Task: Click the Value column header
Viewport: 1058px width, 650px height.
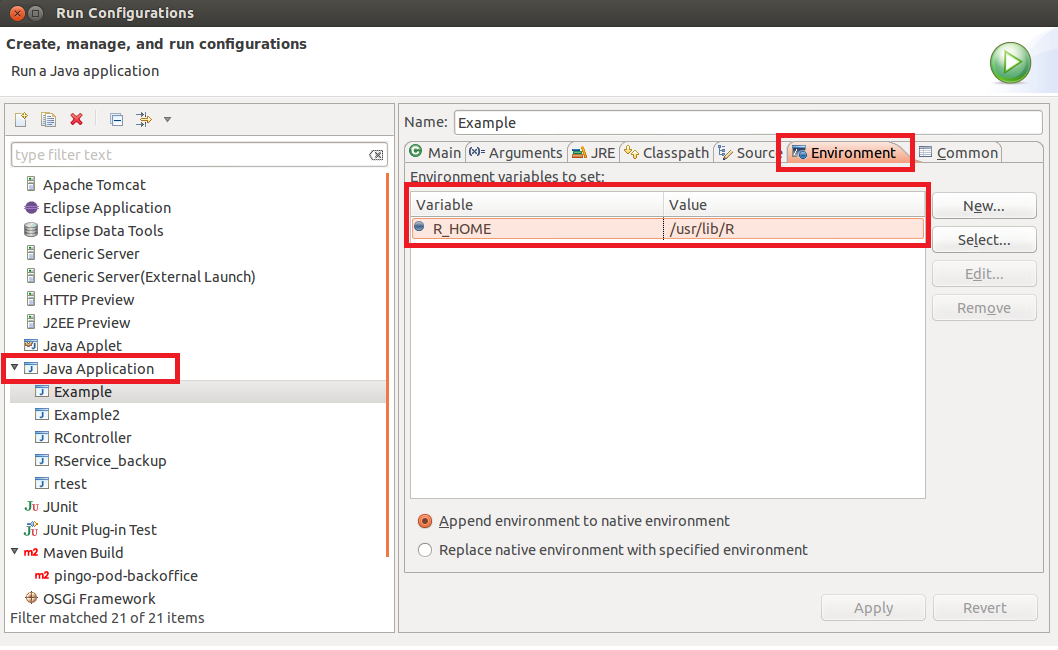Action: click(794, 205)
